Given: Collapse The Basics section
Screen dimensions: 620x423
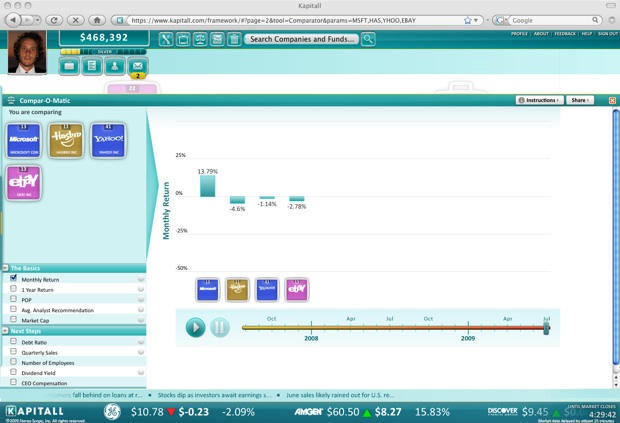Looking at the screenshot, I should point(5,268).
